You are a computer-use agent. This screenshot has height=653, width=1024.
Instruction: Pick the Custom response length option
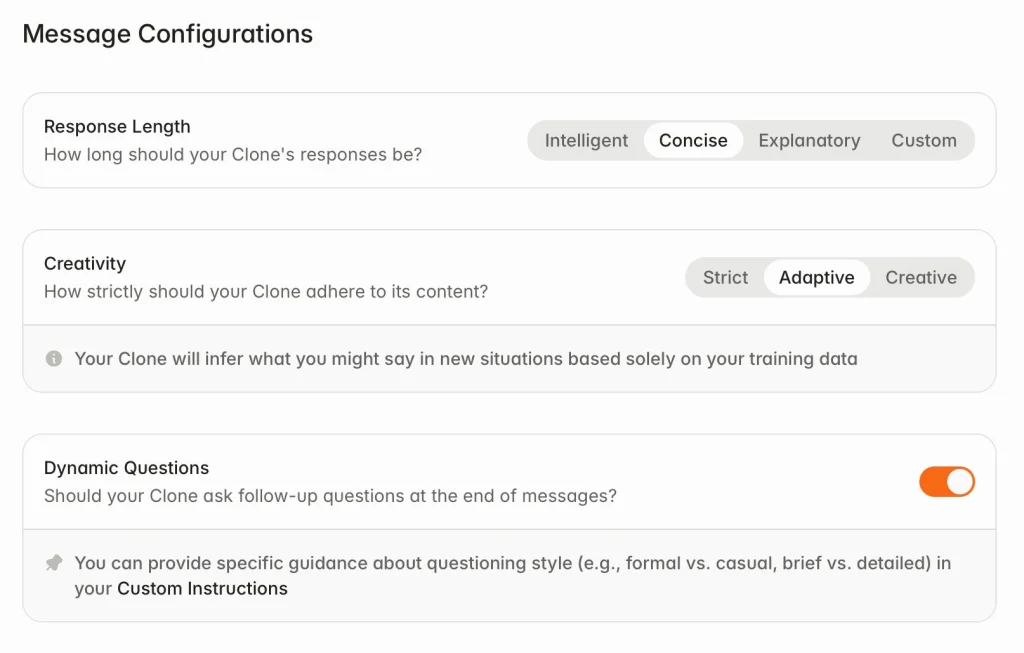pos(923,140)
